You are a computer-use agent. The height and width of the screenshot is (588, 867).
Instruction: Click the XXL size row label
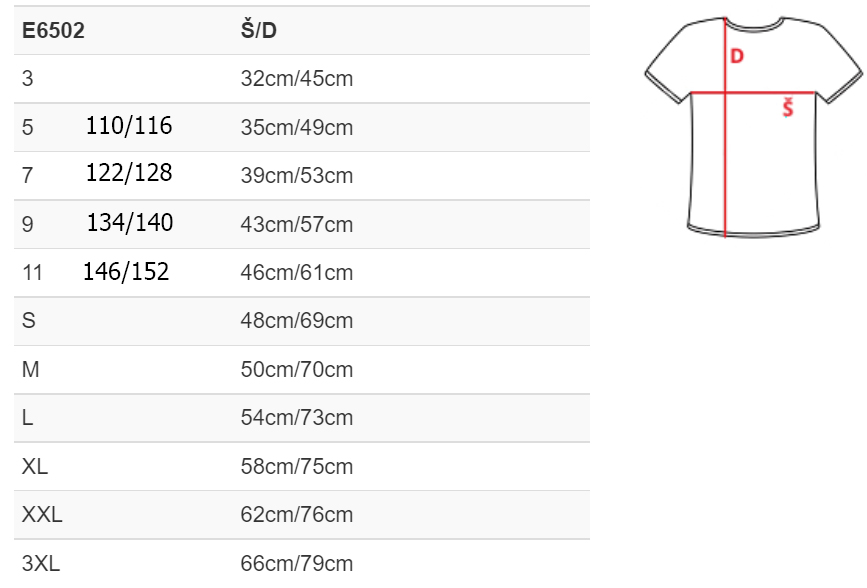tap(42, 515)
